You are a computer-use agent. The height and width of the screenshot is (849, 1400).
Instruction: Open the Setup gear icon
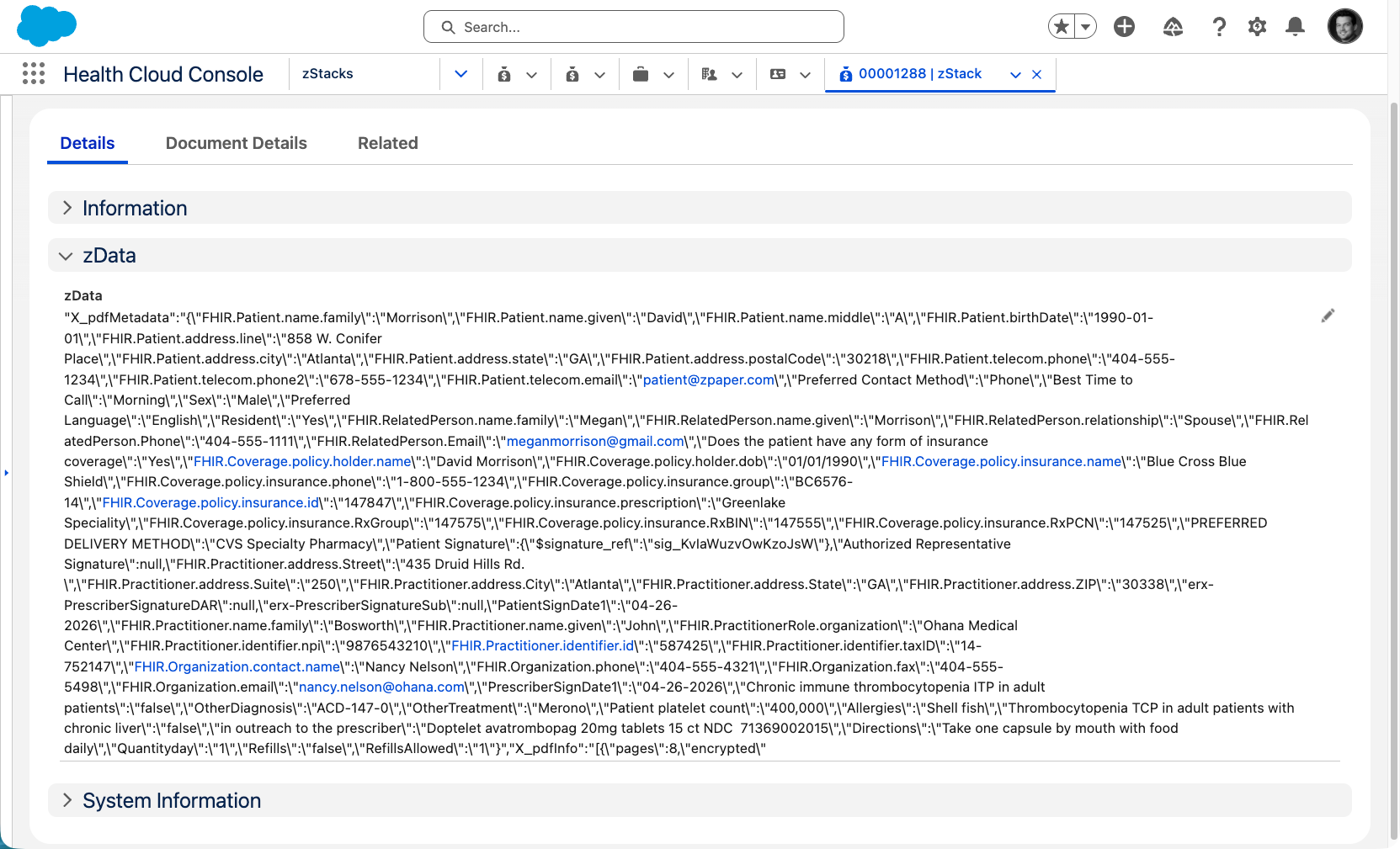pyautogui.click(x=1257, y=27)
